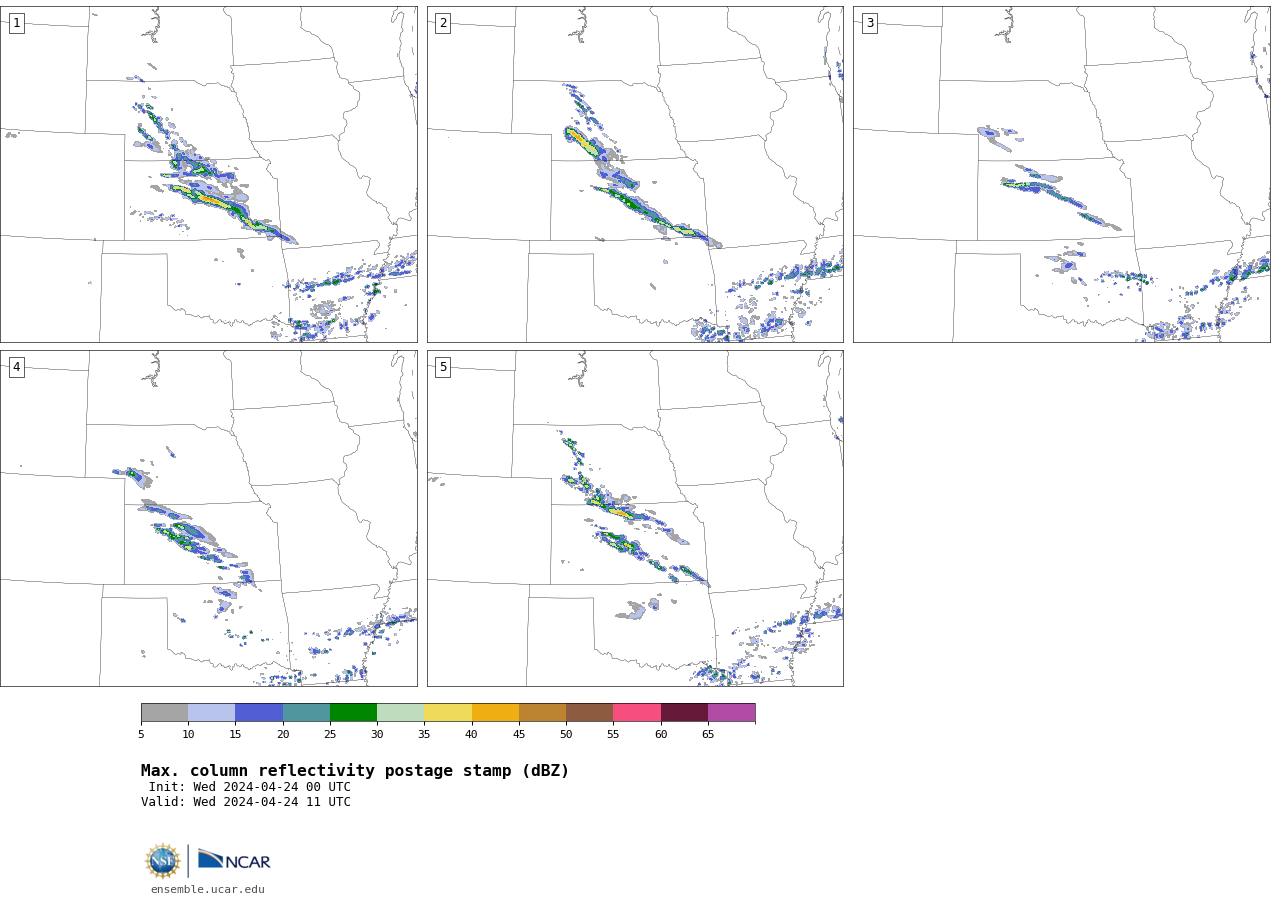Open postage stamp map panel 2
1280x901 pixels.
[x=635, y=174]
